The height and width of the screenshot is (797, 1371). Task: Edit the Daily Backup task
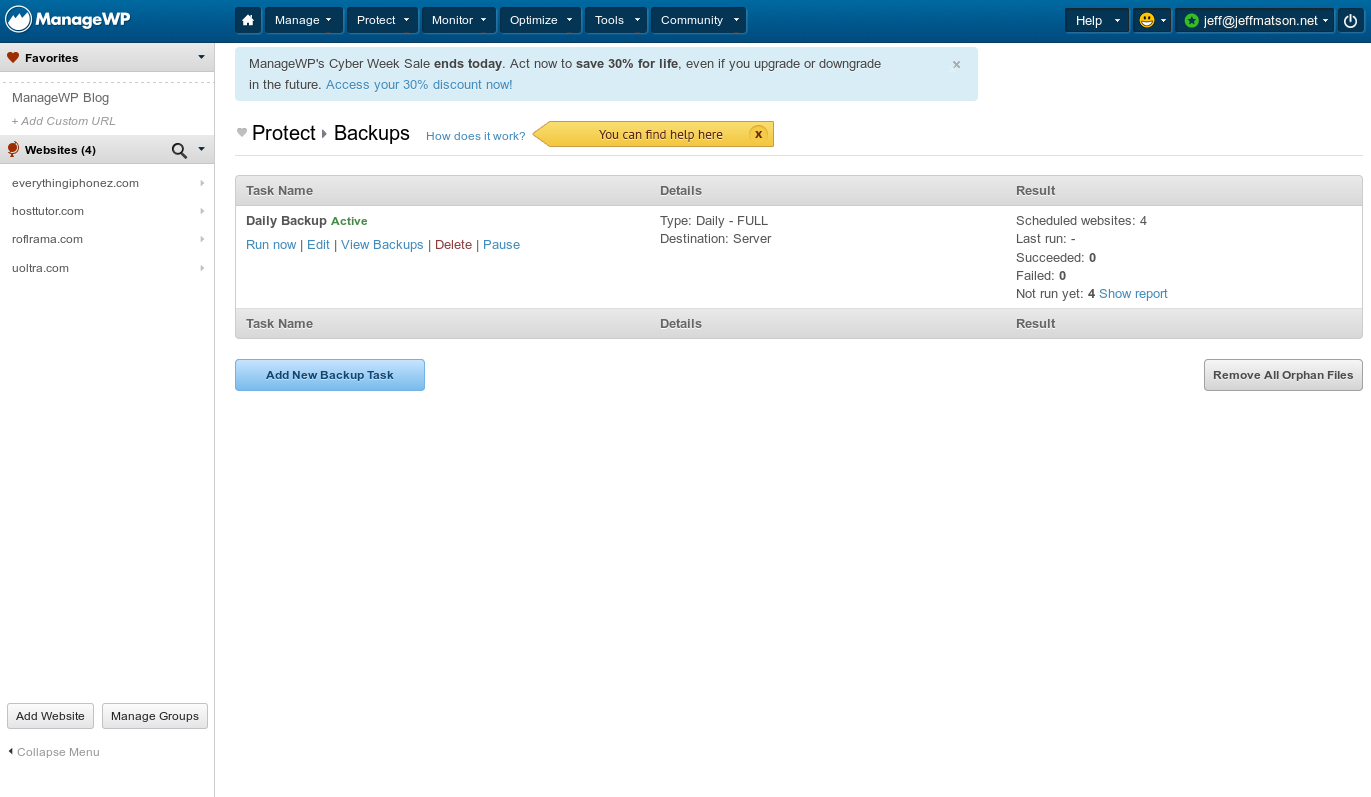[x=318, y=245]
